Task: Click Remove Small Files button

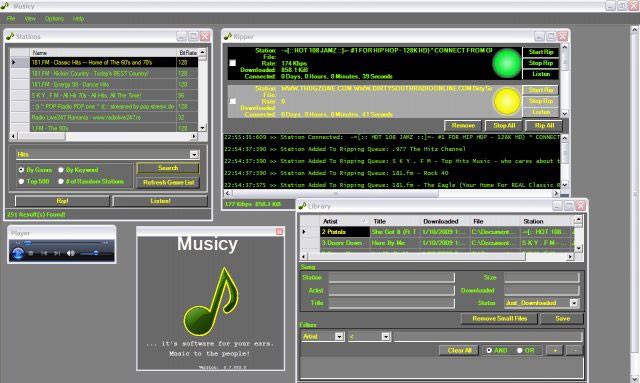Action: [x=499, y=318]
